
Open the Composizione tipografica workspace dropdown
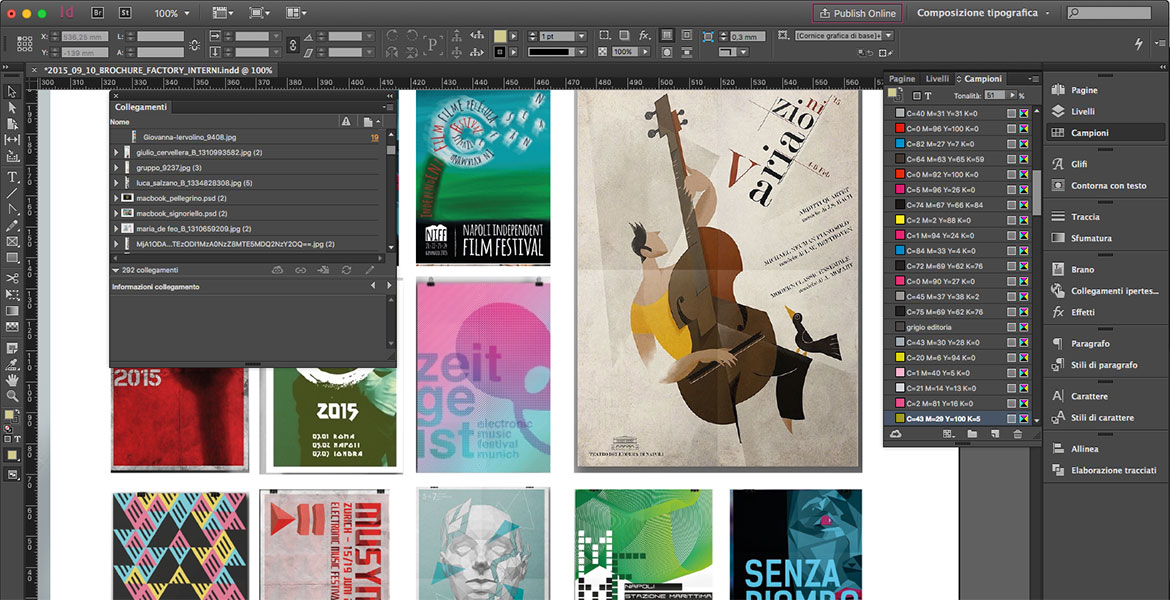click(983, 13)
